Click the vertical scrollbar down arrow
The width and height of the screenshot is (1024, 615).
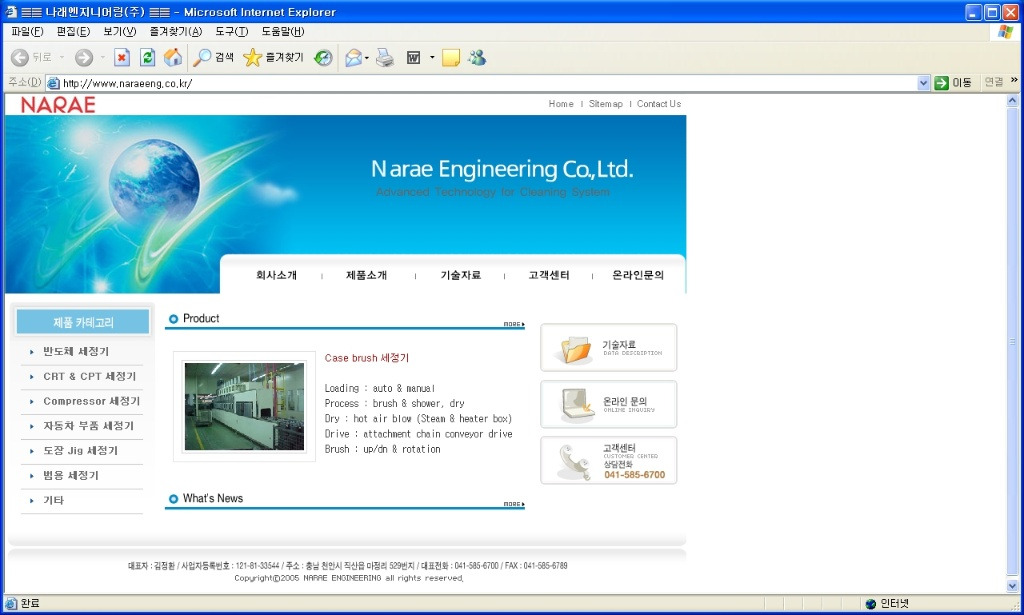(x=1012, y=586)
